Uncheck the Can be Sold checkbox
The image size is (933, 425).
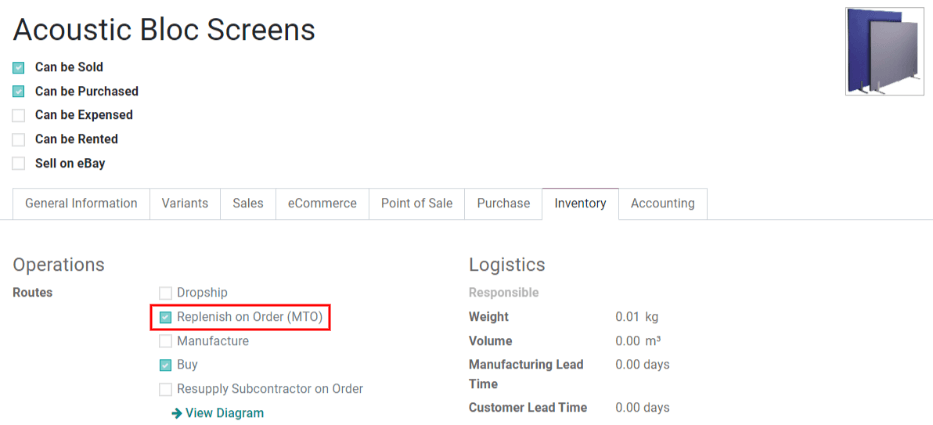tap(18, 68)
